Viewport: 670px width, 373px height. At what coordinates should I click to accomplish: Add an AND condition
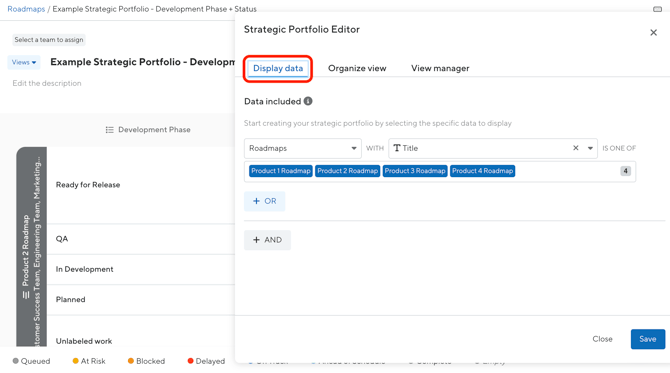pos(267,240)
